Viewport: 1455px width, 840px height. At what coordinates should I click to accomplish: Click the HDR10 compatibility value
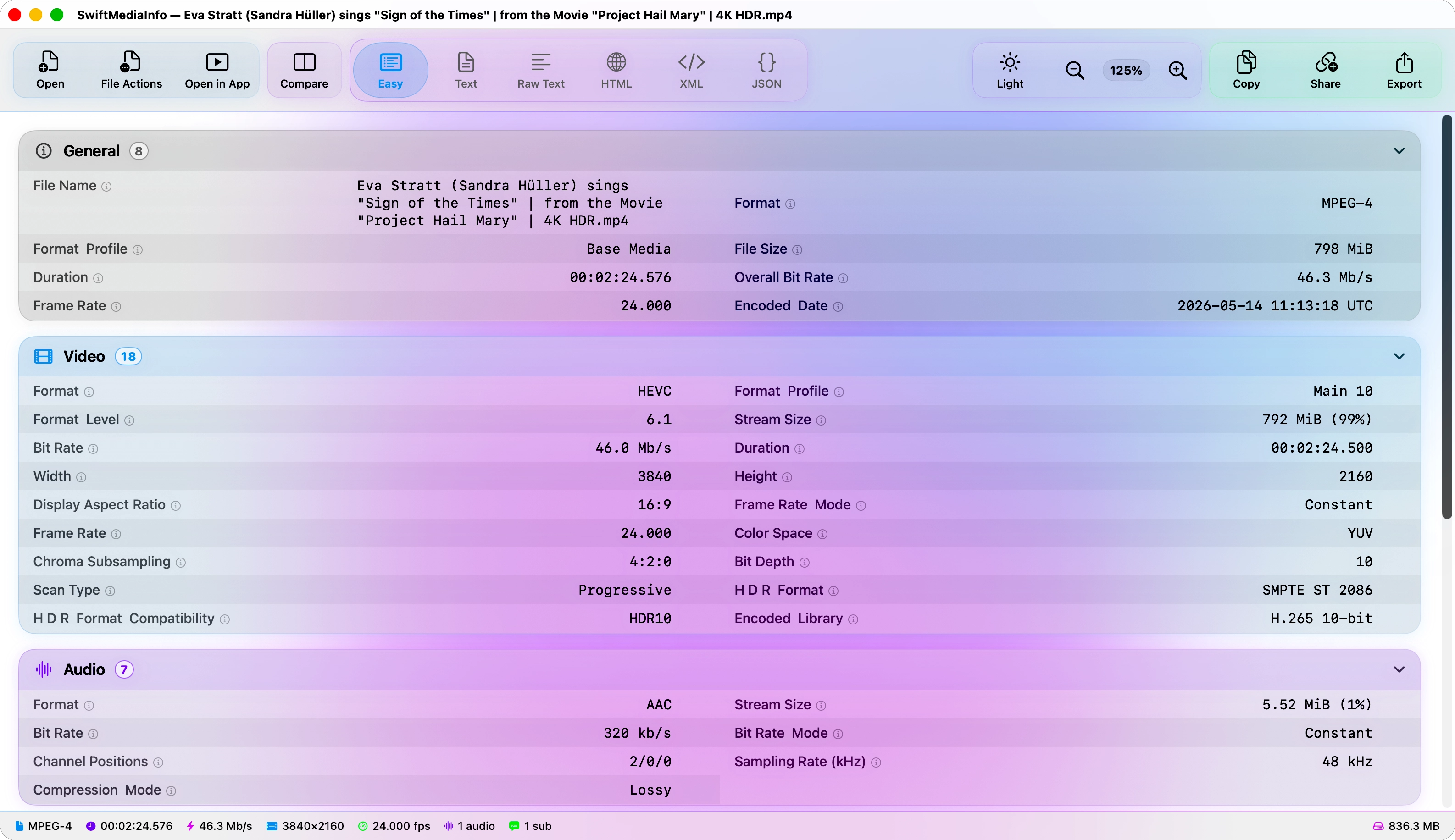coord(650,619)
